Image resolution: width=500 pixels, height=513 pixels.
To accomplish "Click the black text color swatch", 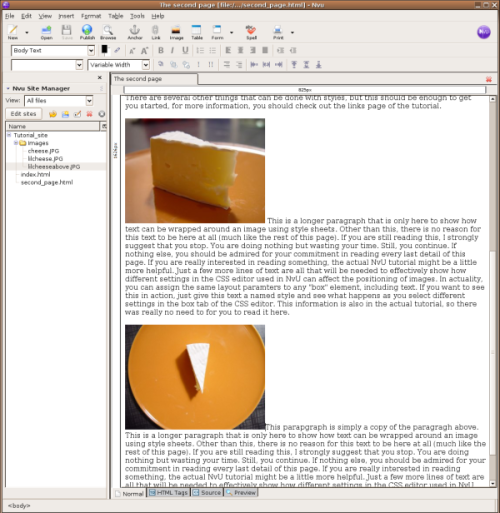I will [105, 49].
